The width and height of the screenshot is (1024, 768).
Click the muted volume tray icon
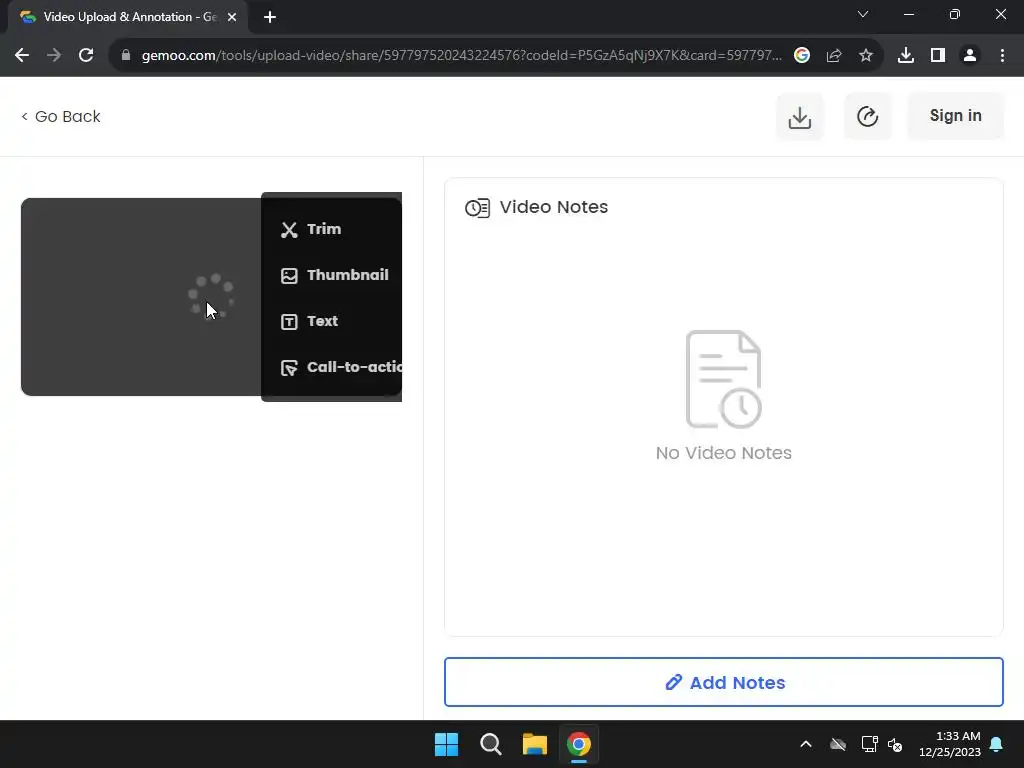click(895, 744)
